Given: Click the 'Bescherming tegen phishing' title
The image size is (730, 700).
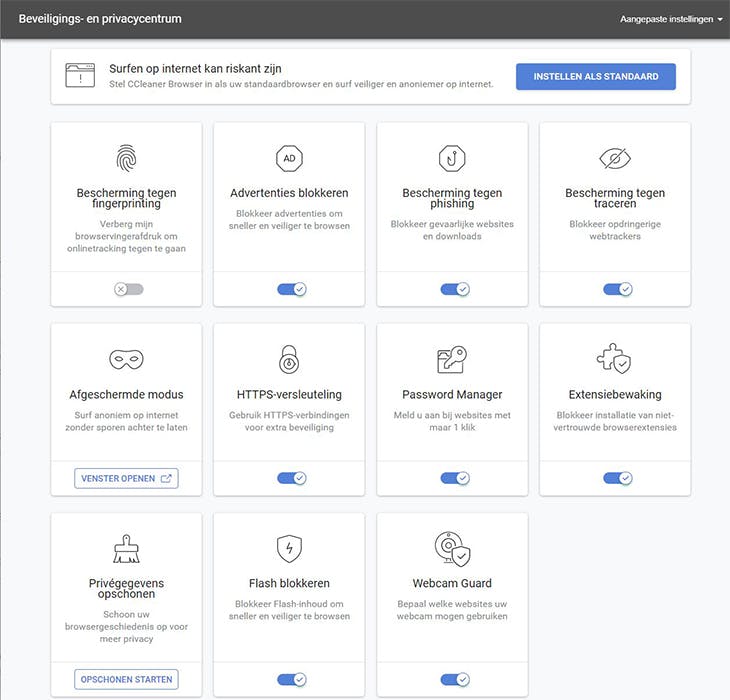Looking at the screenshot, I should coord(452,198).
